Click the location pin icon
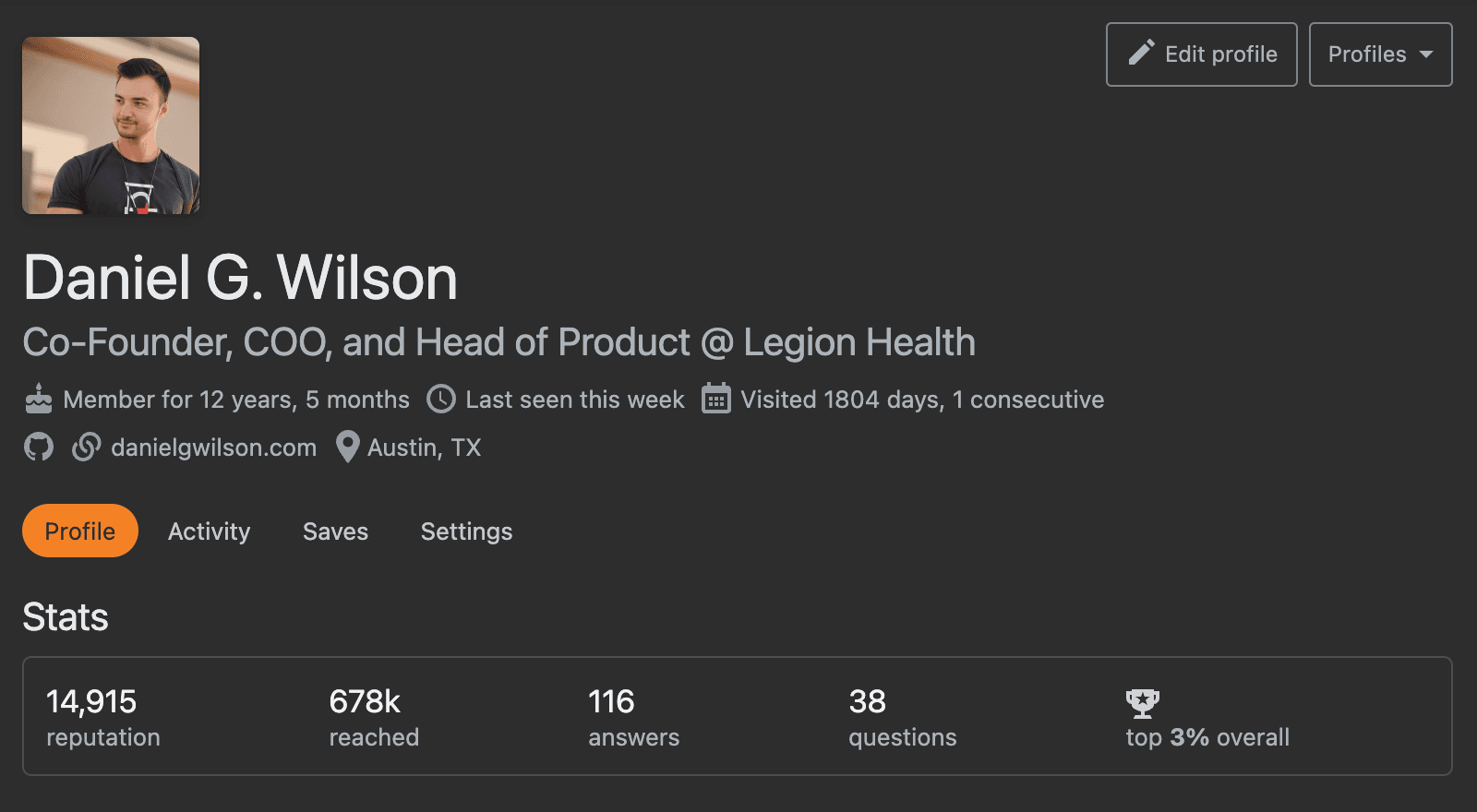This screenshot has height=812, width=1477. [347, 448]
